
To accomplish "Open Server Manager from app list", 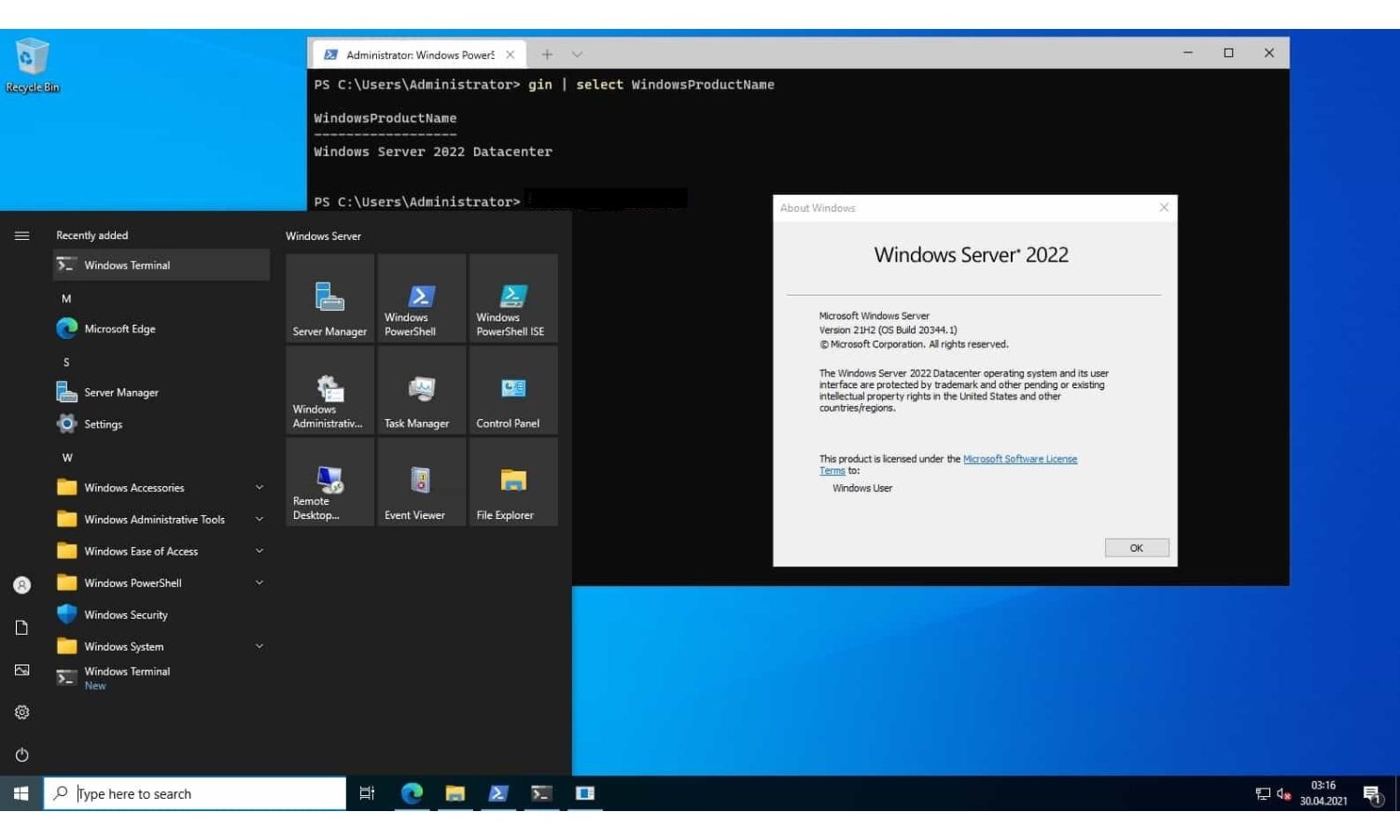I will (x=161, y=392).
